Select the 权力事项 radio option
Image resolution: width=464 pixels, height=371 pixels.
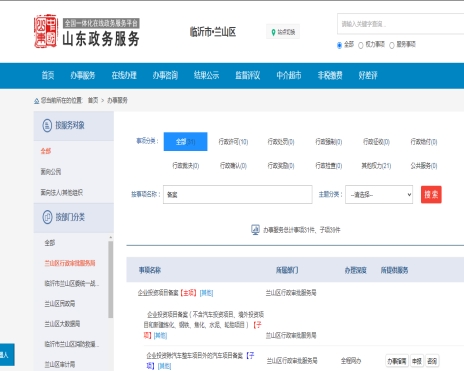pos(361,45)
